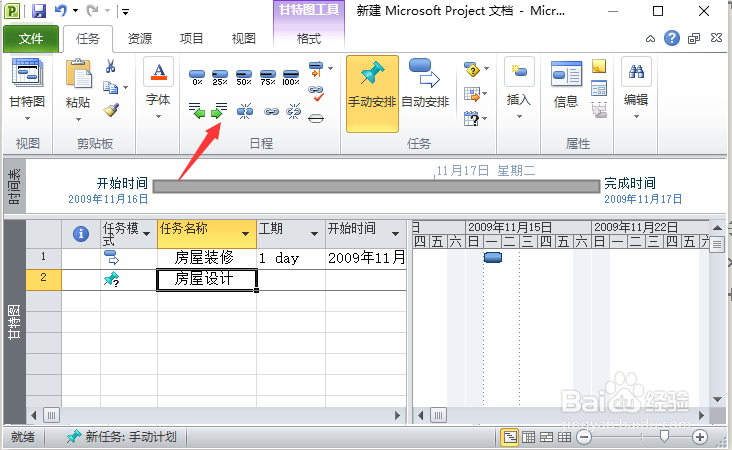Open Task Name column filter dropdown

tap(246, 233)
